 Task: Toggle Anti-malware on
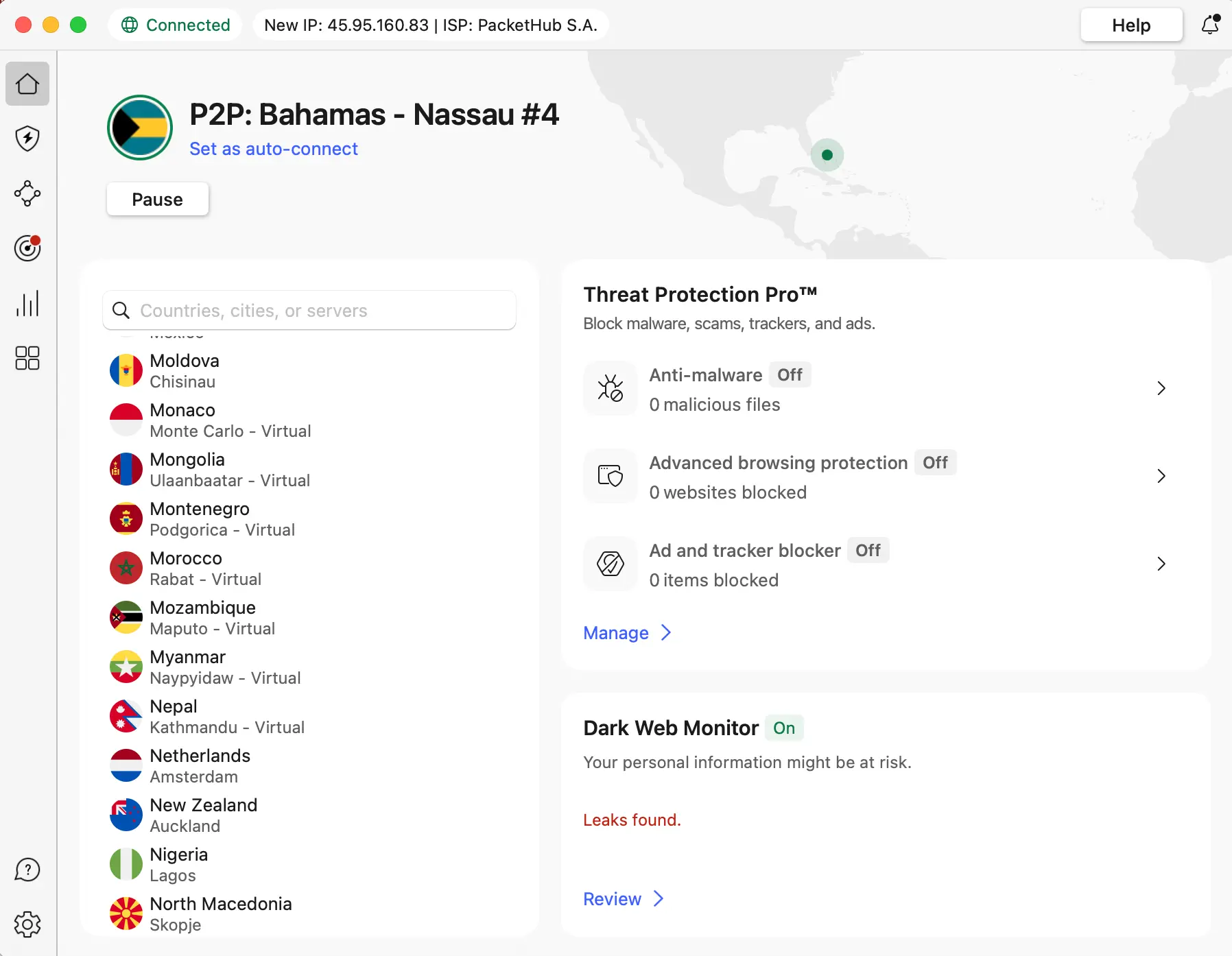coord(790,374)
